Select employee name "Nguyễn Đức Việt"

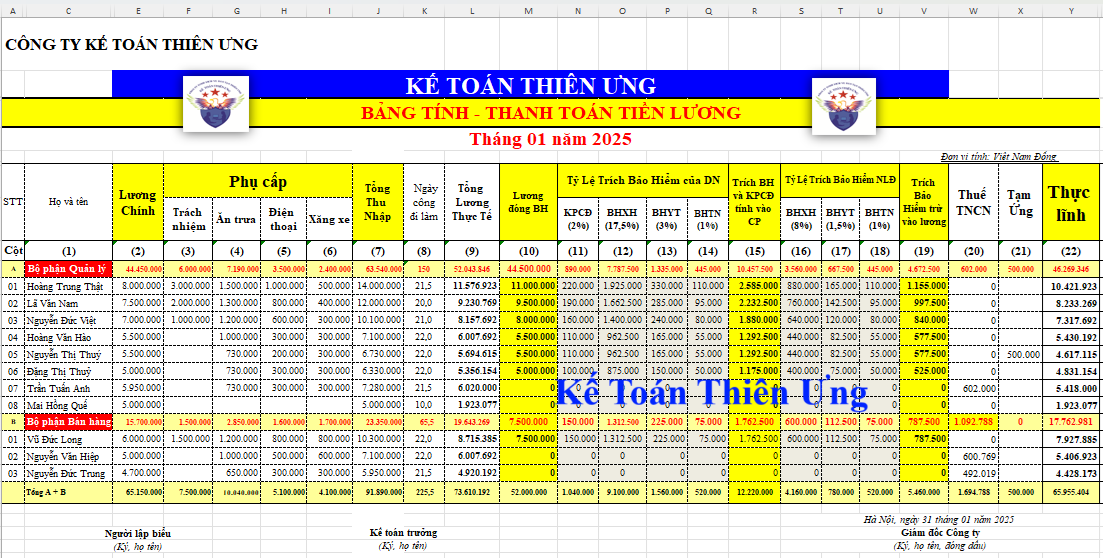pos(68,320)
